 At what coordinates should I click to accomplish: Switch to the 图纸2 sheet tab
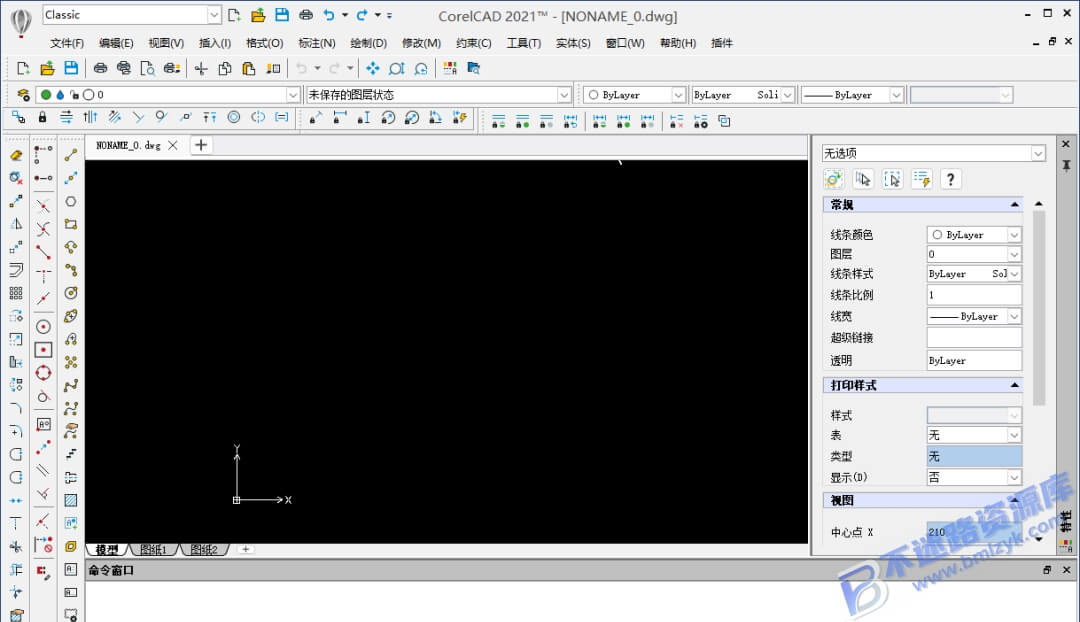coord(204,550)
